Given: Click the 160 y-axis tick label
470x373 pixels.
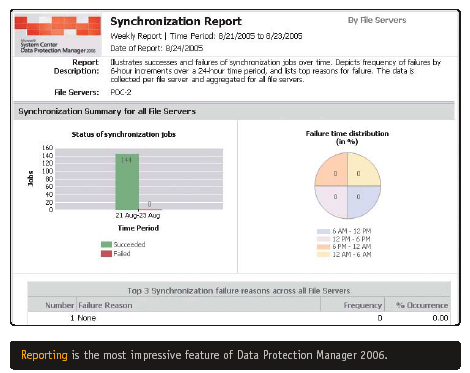Looking at the screenshot, I should [x=47, y=148].
